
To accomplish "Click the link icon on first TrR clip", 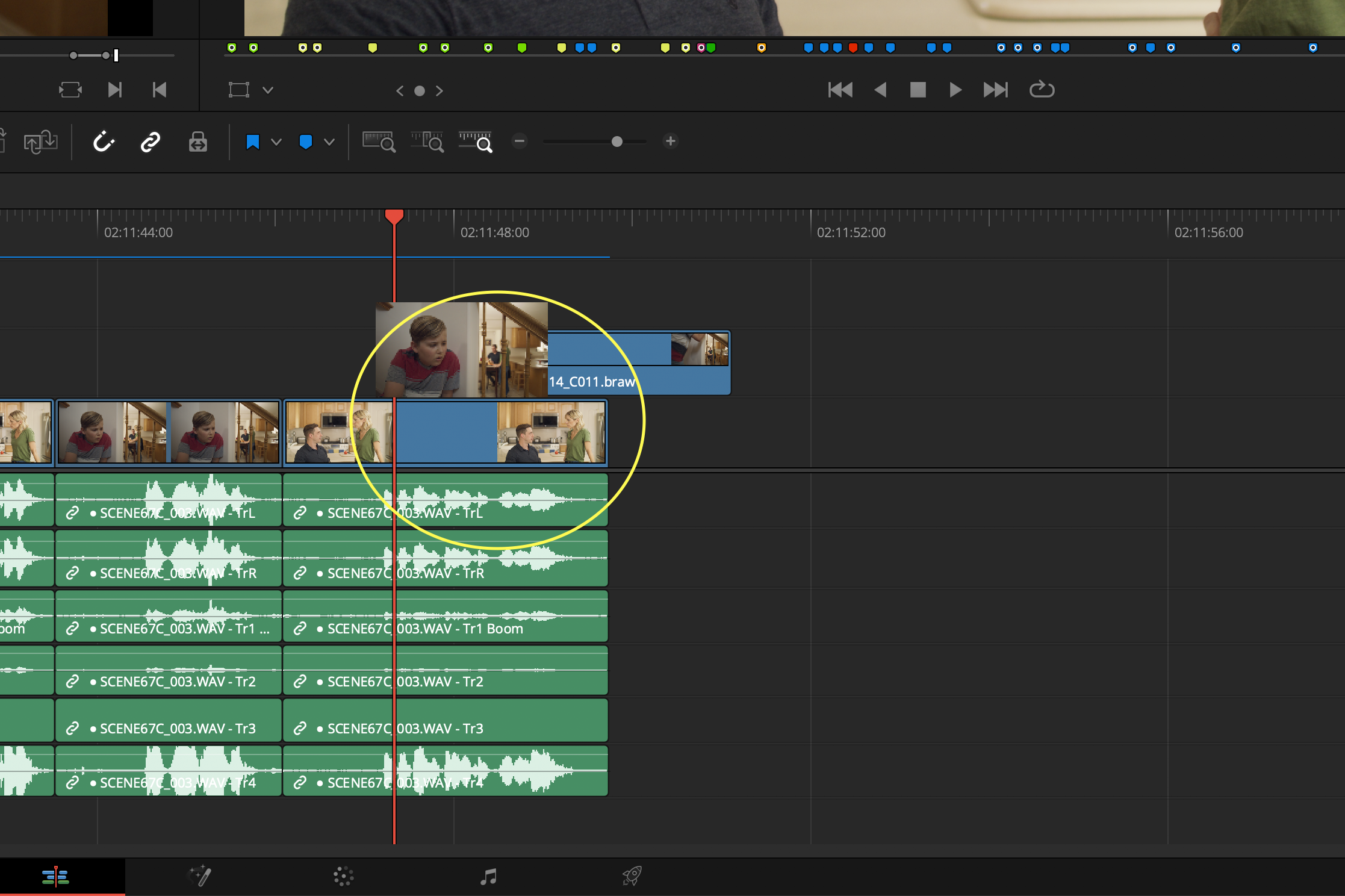I will 72,573.
